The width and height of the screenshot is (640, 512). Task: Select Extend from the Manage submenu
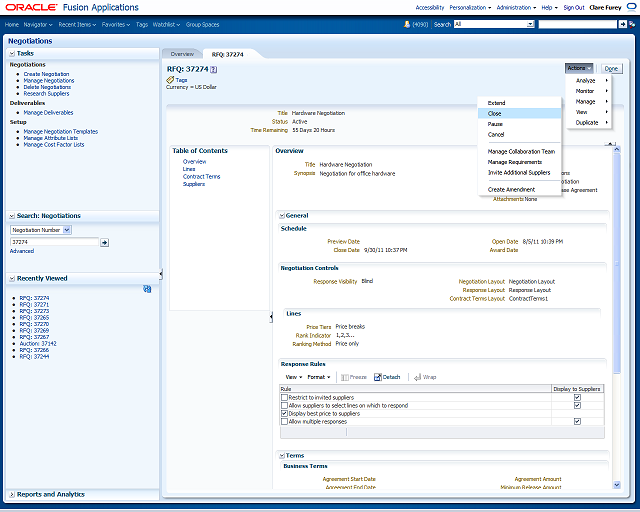519,103
